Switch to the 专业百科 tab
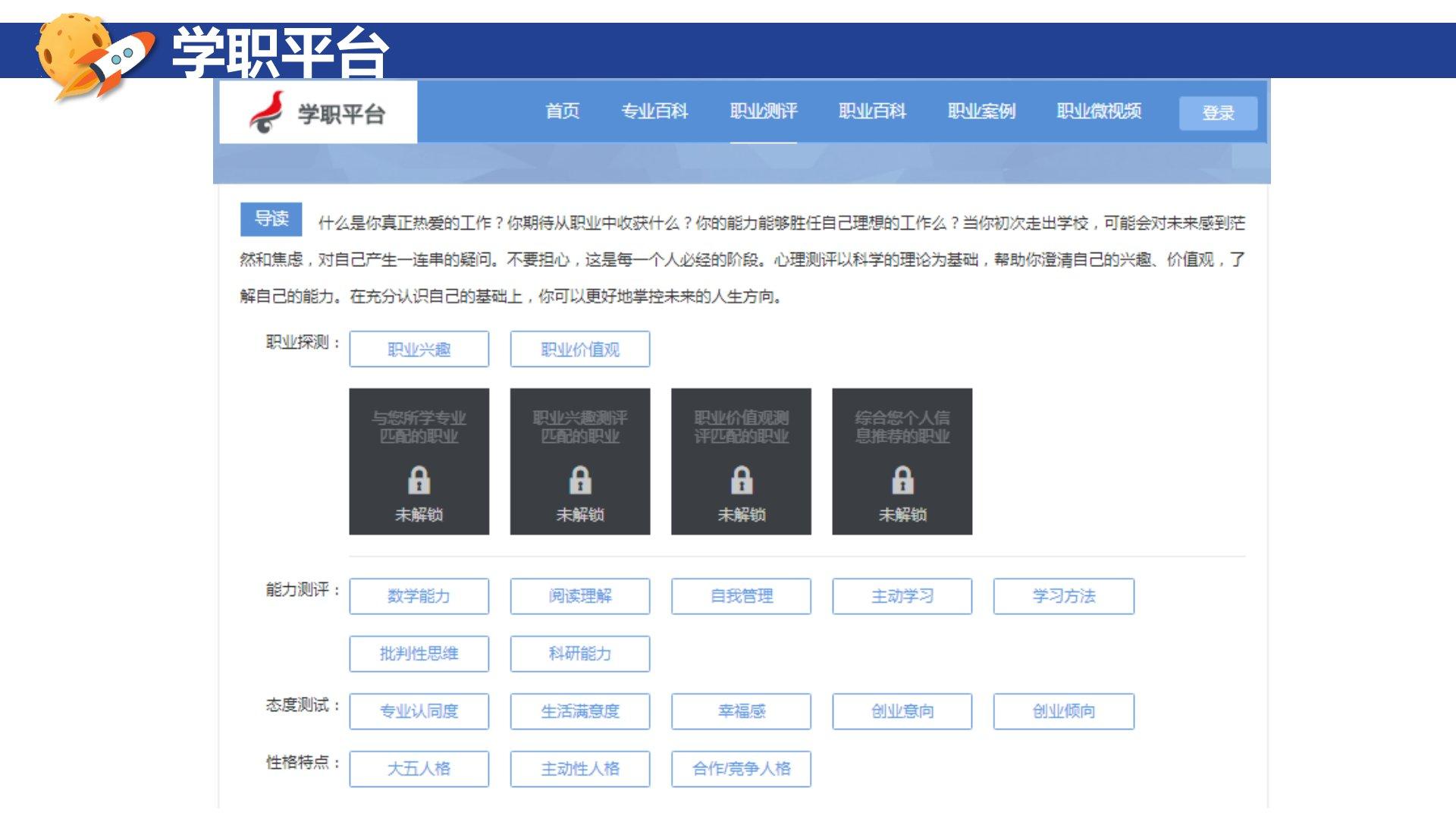The width and height of the screenshot is (1456, 819). click(x=654, y=111)
